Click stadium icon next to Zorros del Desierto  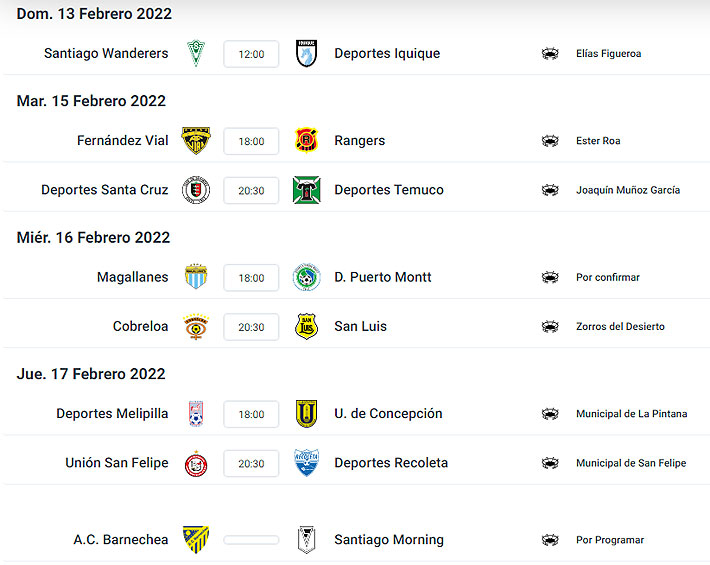(x=550, y=327)
